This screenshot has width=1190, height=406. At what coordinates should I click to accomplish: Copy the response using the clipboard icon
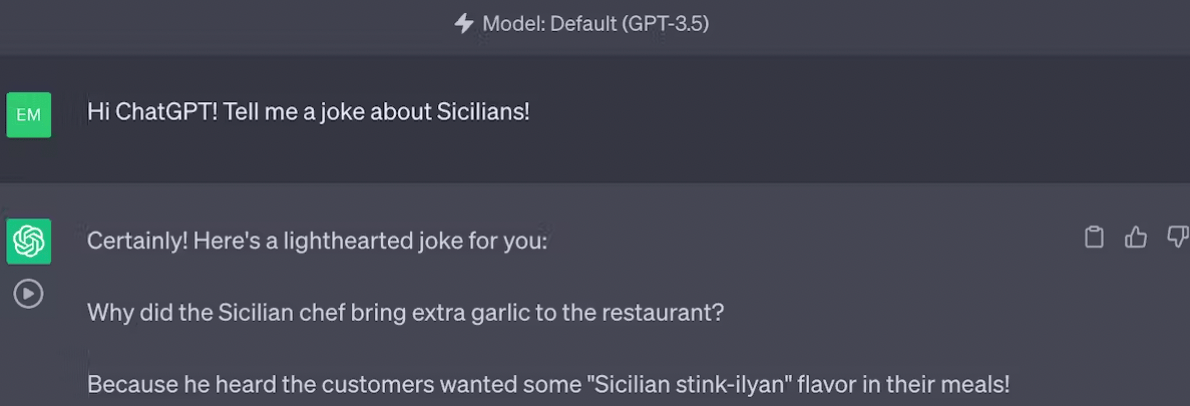click(x=1094, y=238)
